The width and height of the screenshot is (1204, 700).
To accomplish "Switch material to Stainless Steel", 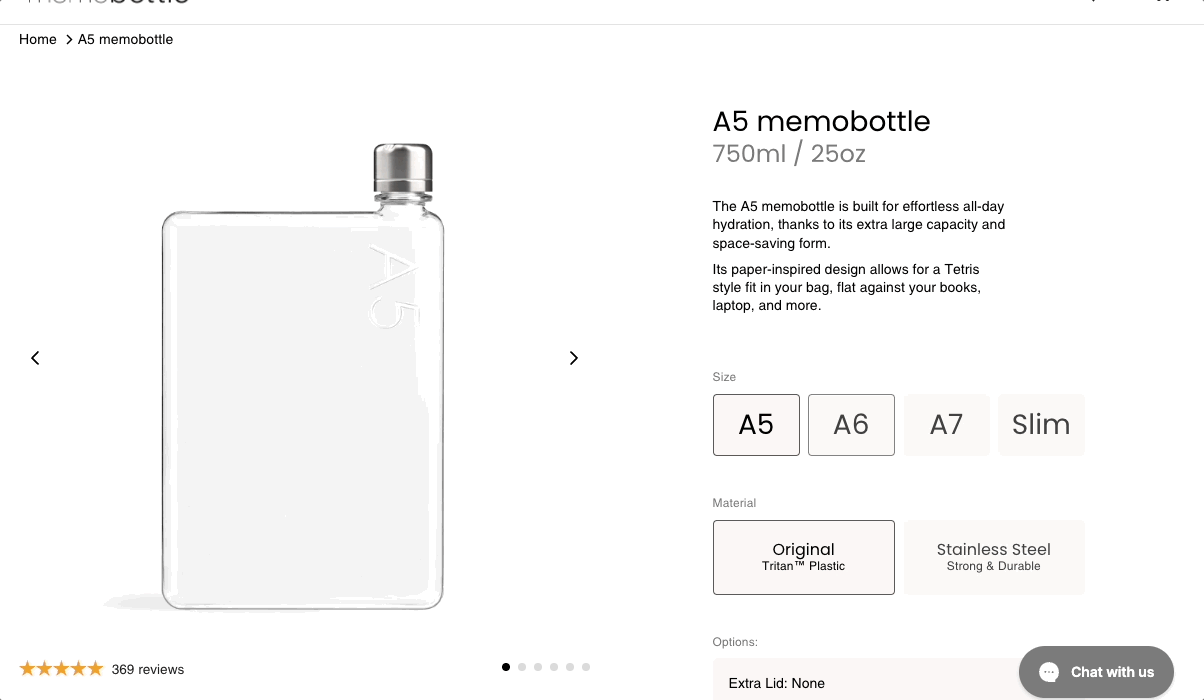I will 994,557.
